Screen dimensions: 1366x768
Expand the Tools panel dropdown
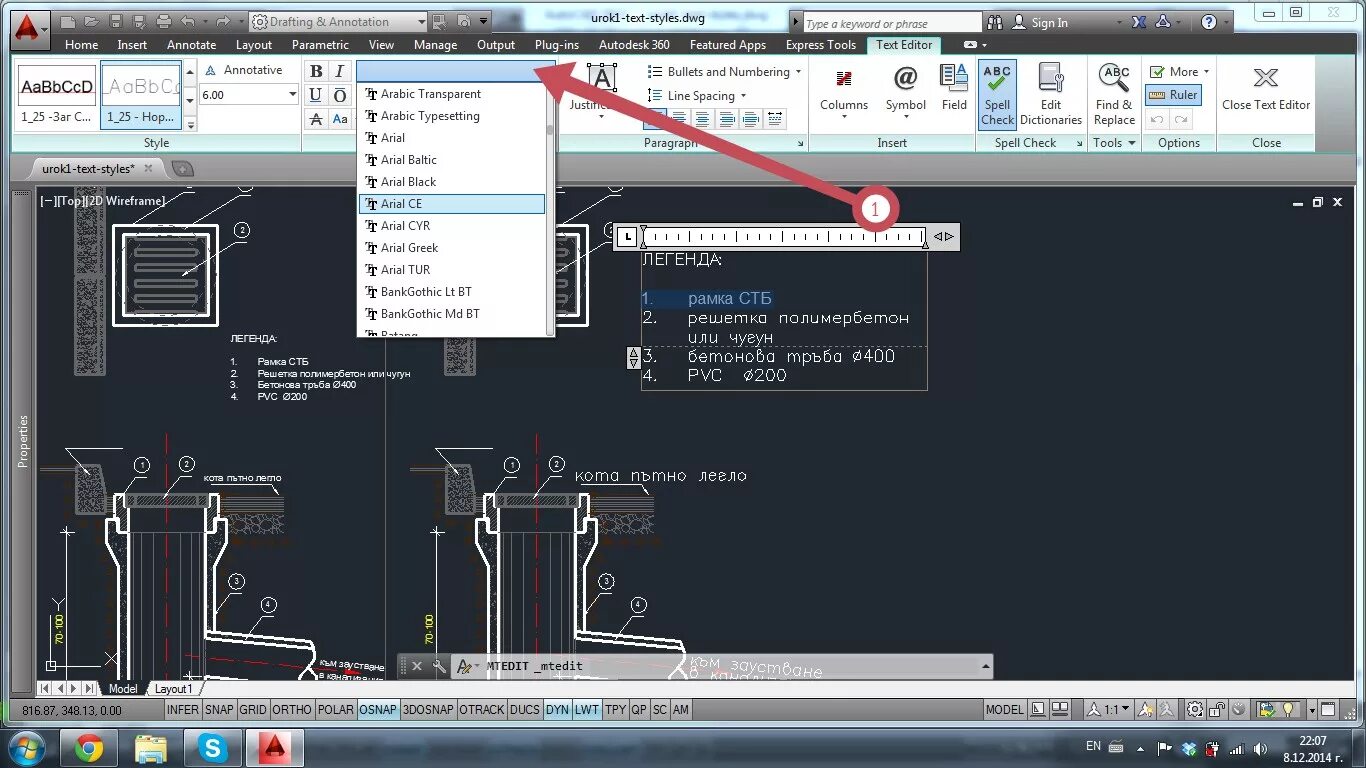pos(1114,143)
